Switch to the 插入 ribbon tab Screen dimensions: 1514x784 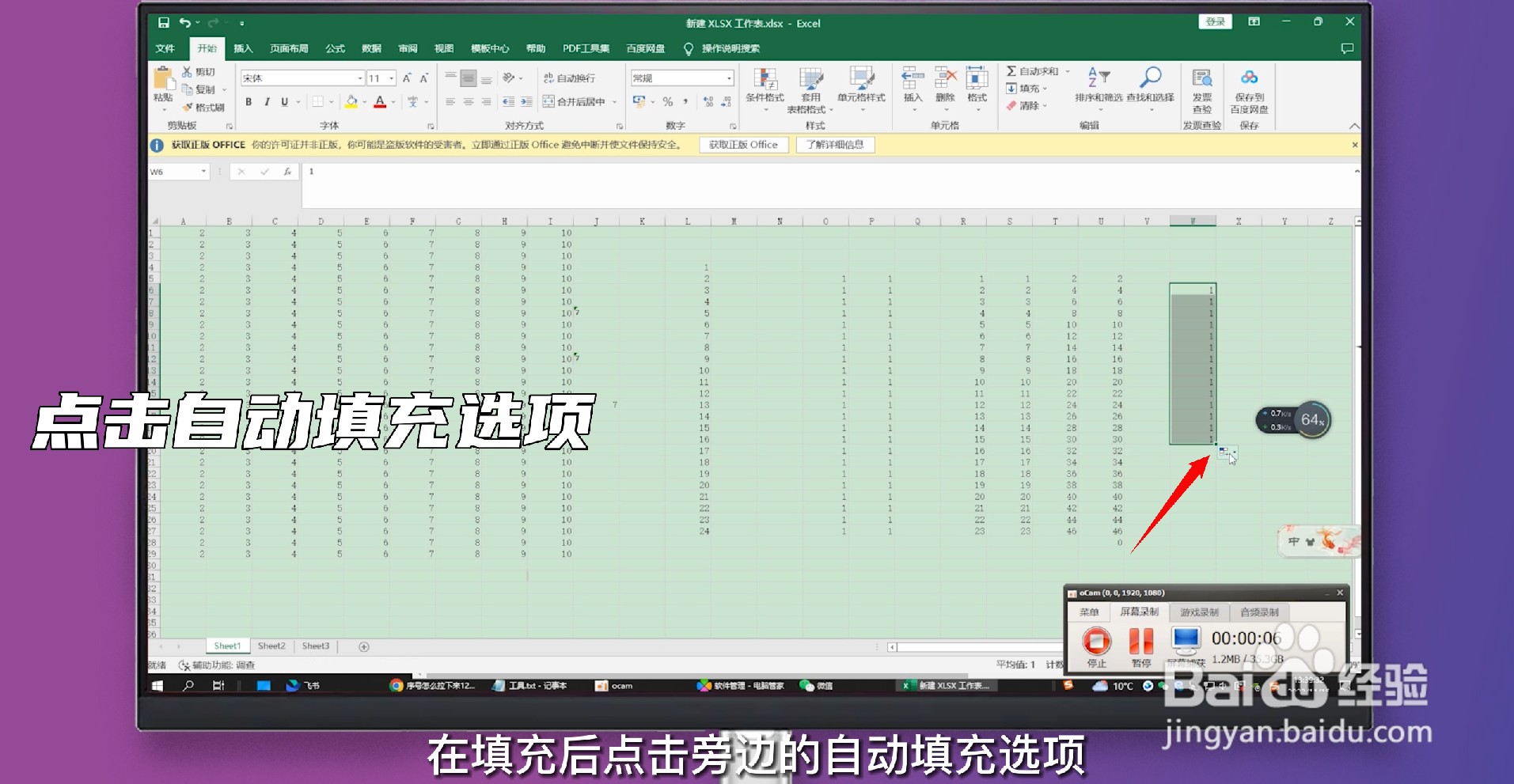(x=242, y=48)
